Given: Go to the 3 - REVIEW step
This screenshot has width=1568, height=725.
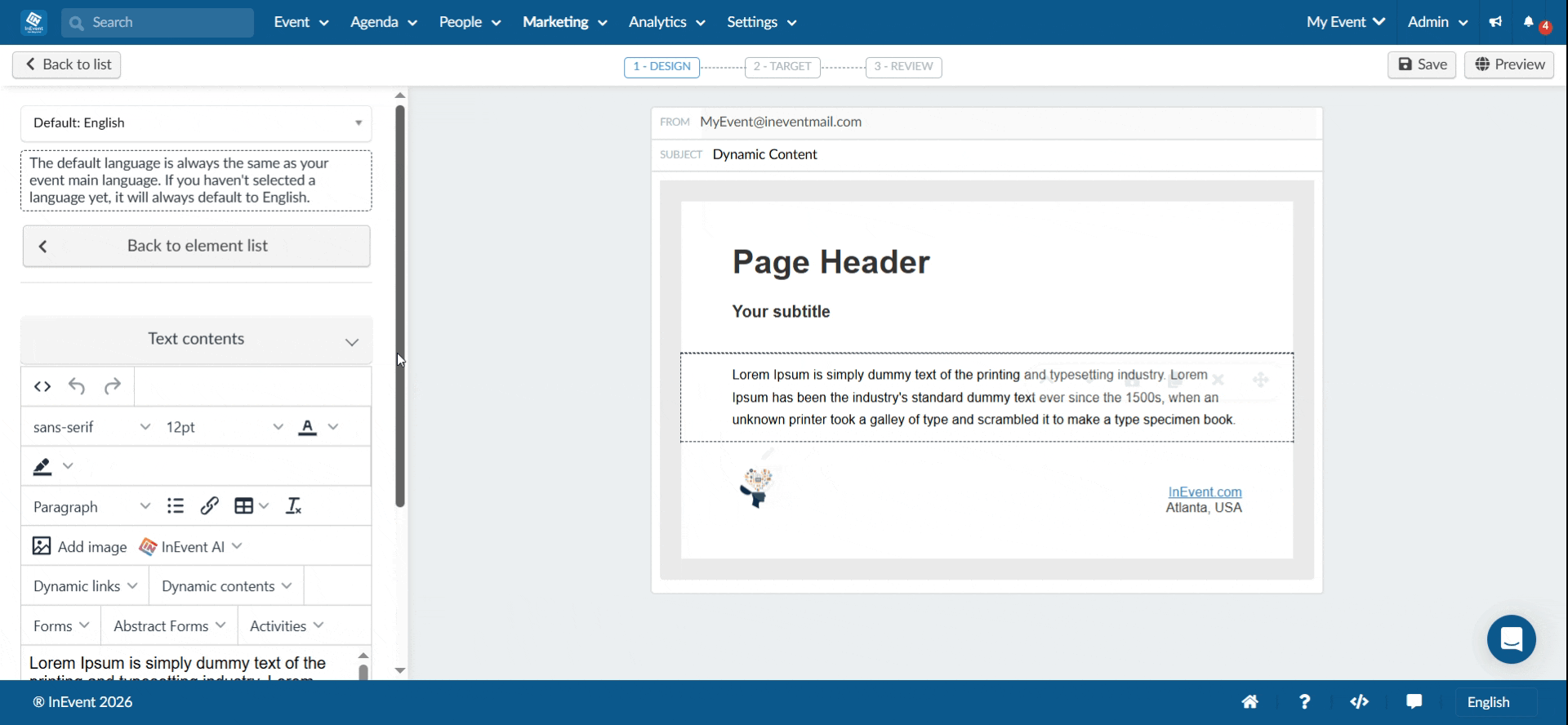Looking at the screenshot, I should click(x=903, y=67).
